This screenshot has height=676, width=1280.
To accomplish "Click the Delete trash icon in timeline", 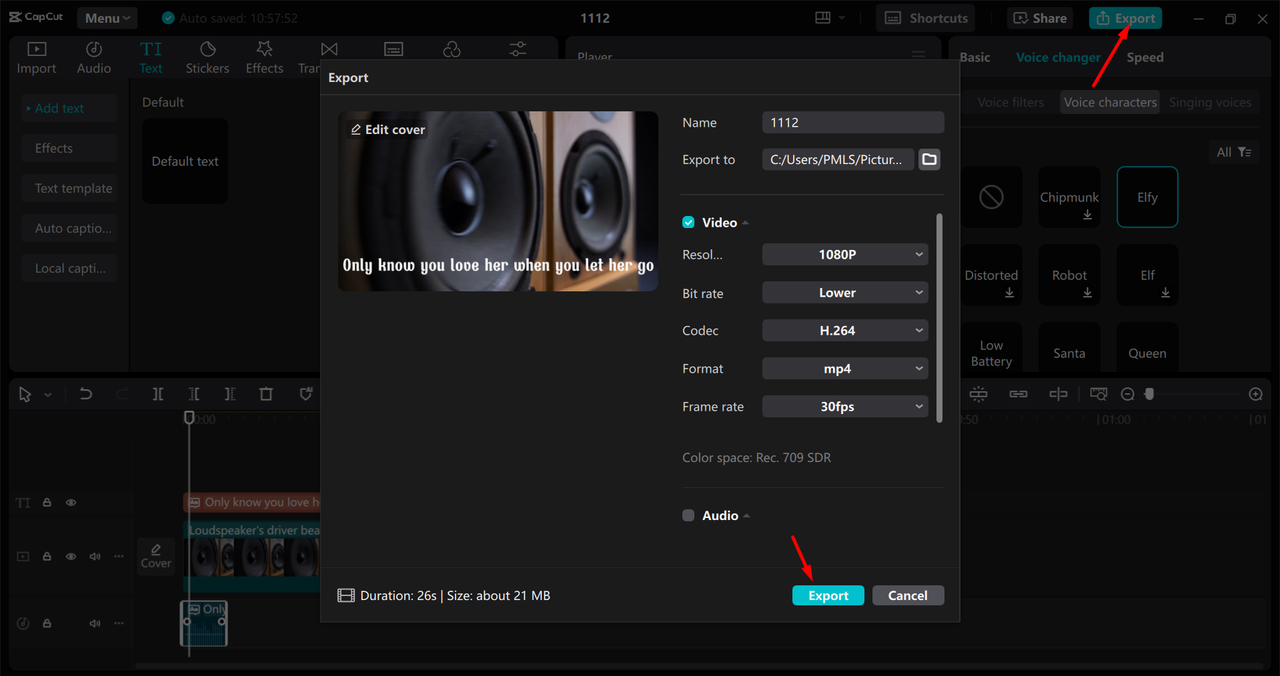I will [x=266, y=394].
